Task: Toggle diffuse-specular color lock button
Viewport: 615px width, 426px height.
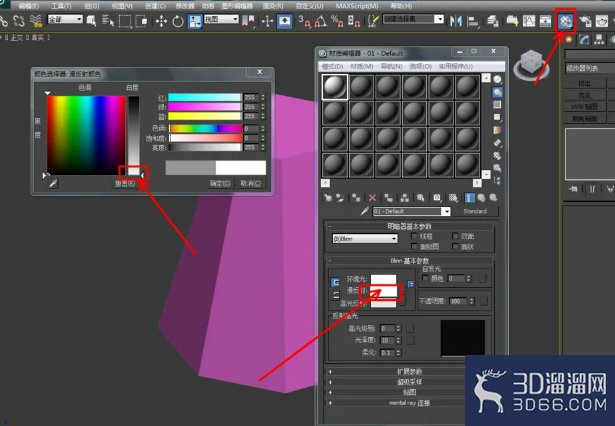Action: click(x=336, y=295)
